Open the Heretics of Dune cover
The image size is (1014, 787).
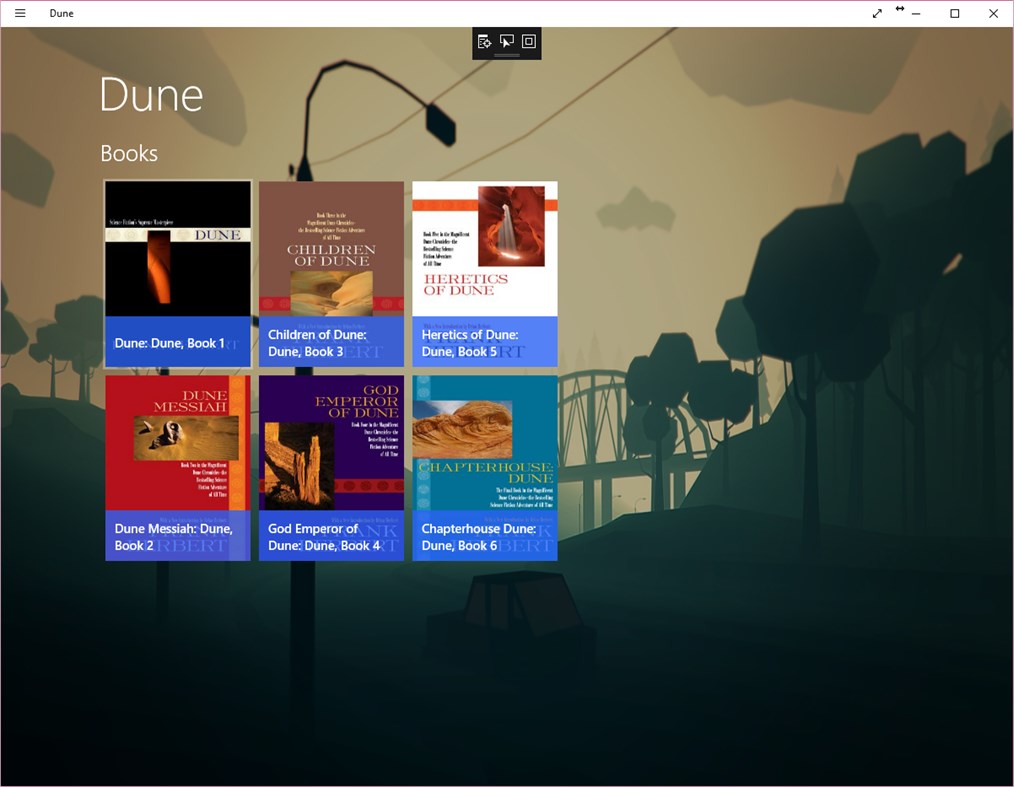[x=485, y=248]
